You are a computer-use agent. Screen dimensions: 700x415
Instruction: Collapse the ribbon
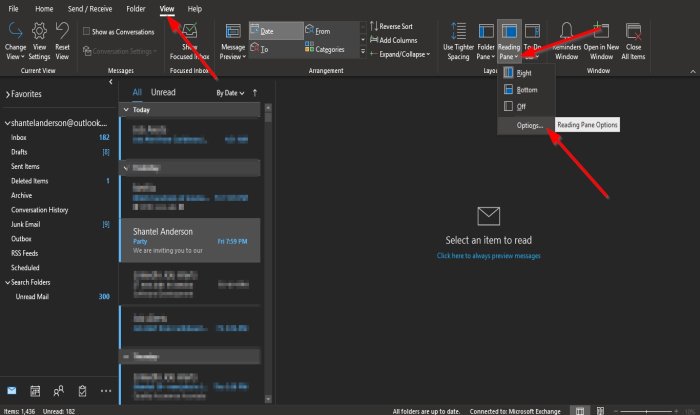692,71
